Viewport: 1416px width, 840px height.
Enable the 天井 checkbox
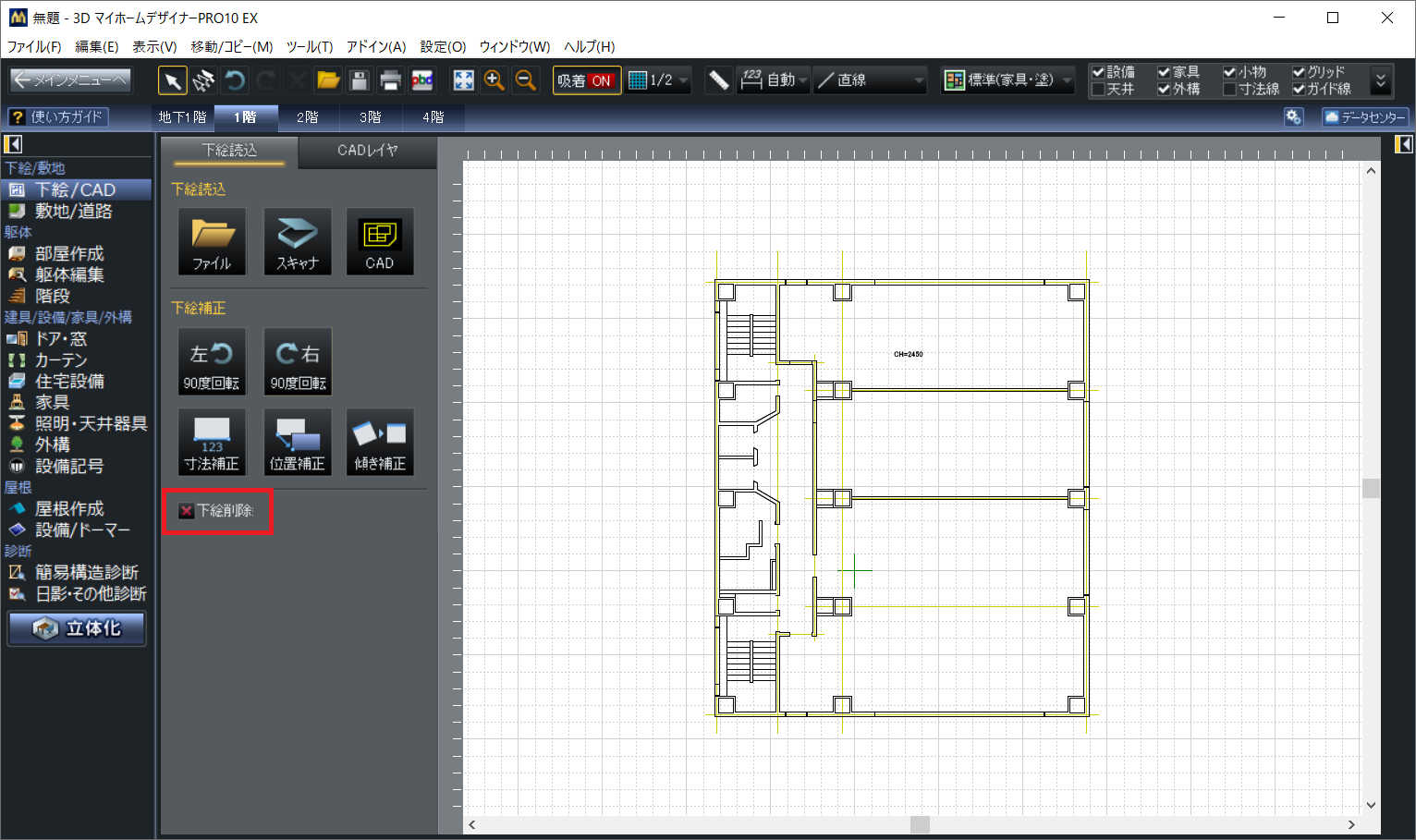click(1099, 90)
